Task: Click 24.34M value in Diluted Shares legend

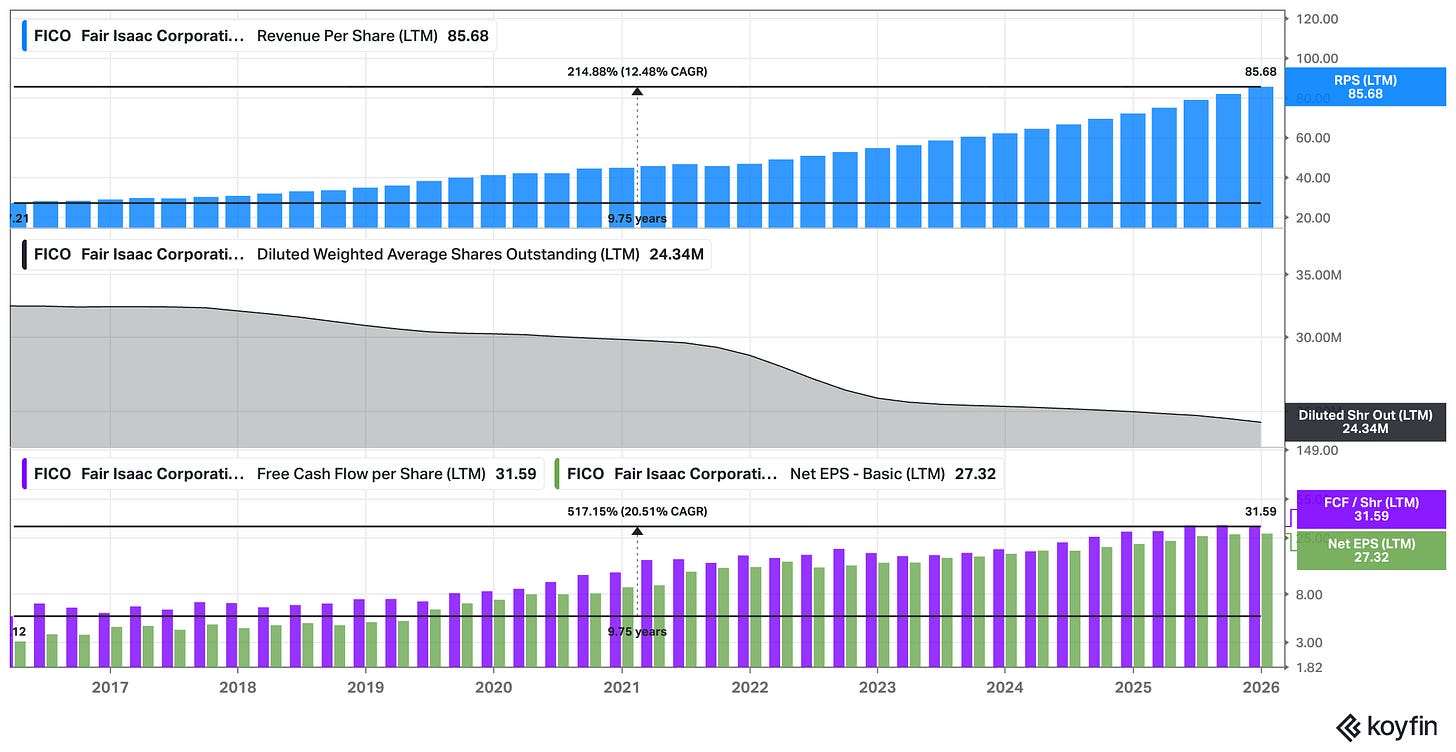Action: click(676, 254)
